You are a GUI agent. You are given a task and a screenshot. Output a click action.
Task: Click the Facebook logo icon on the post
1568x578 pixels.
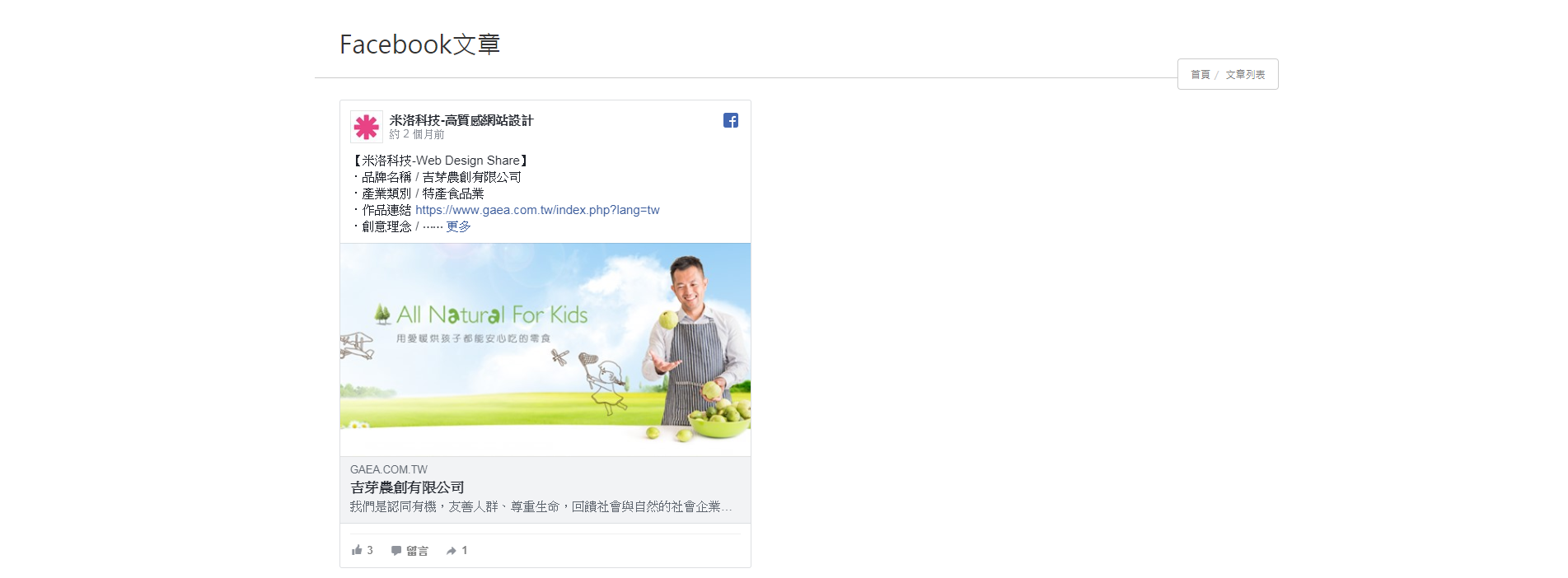730,120
